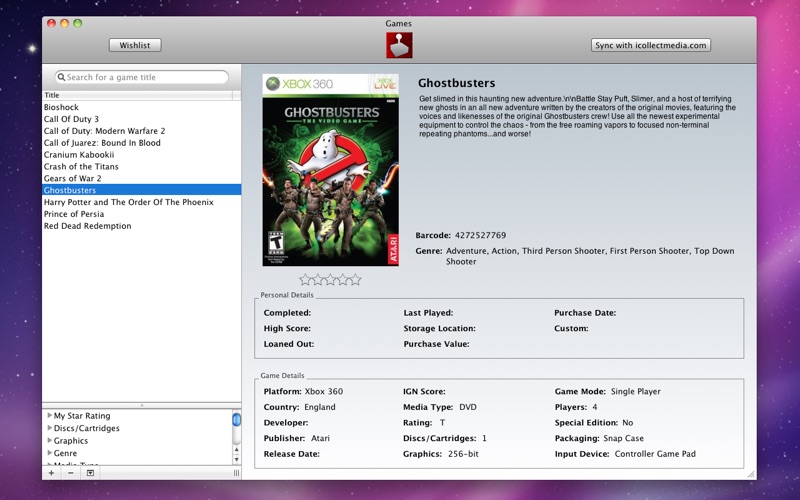Click the Completed label
This screenshot has height=500, width=800.
pyautogui.click(x=287, y=313)
